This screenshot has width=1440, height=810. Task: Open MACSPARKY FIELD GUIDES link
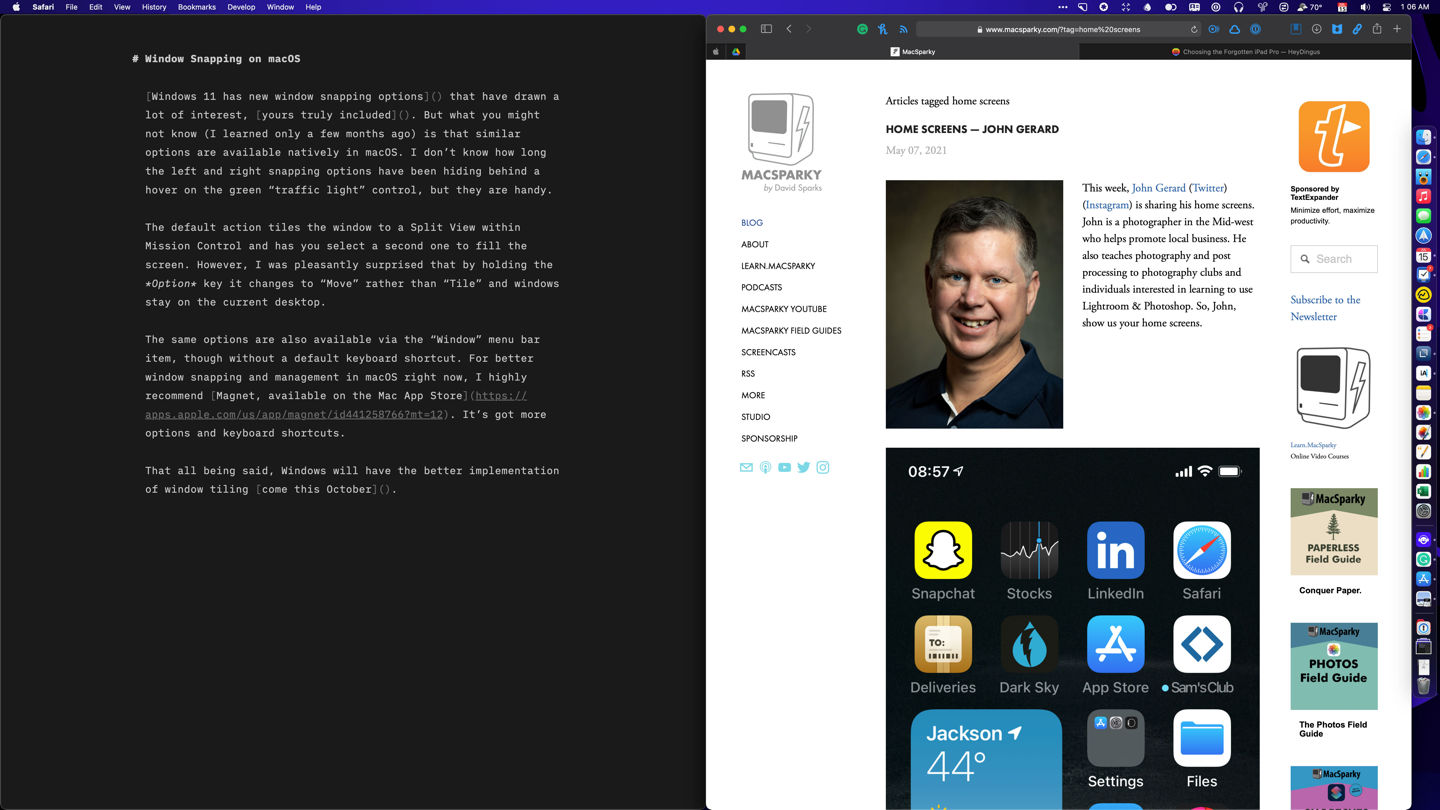[791, 331]
